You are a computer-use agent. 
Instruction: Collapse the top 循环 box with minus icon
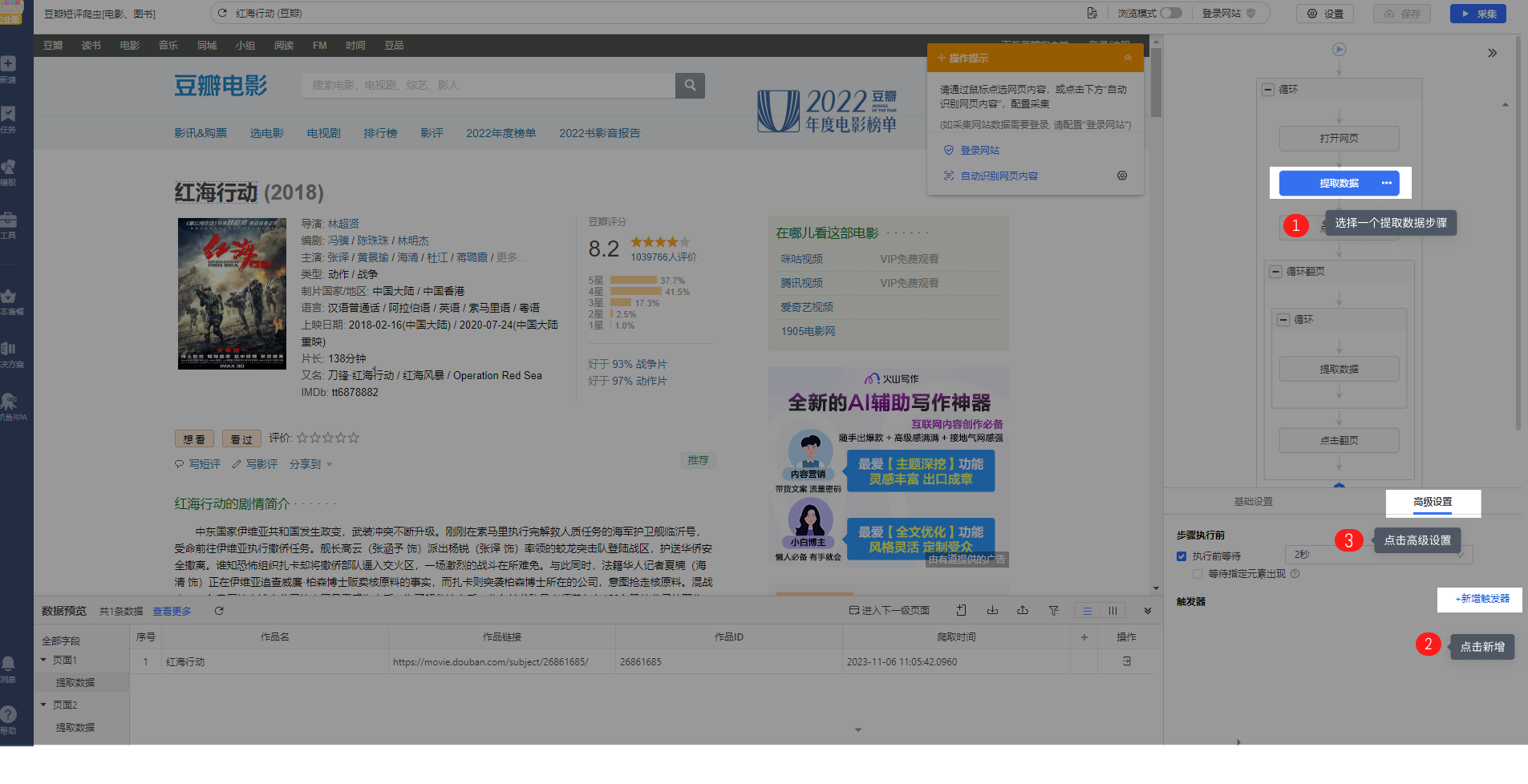pyautogui.click(x=1268, y=90)
